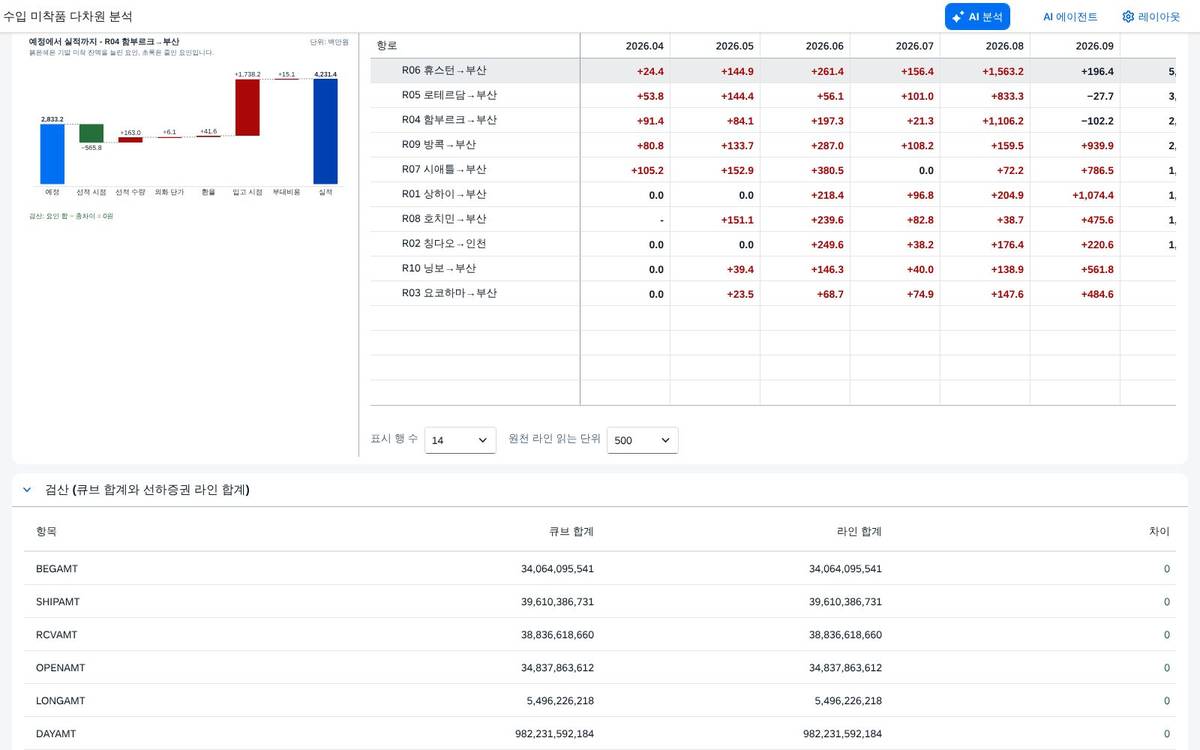Click the 5,496,226,218 value under 라인 합계
This screenshot has width=1200, height=750.
click(x=849, y=701)
